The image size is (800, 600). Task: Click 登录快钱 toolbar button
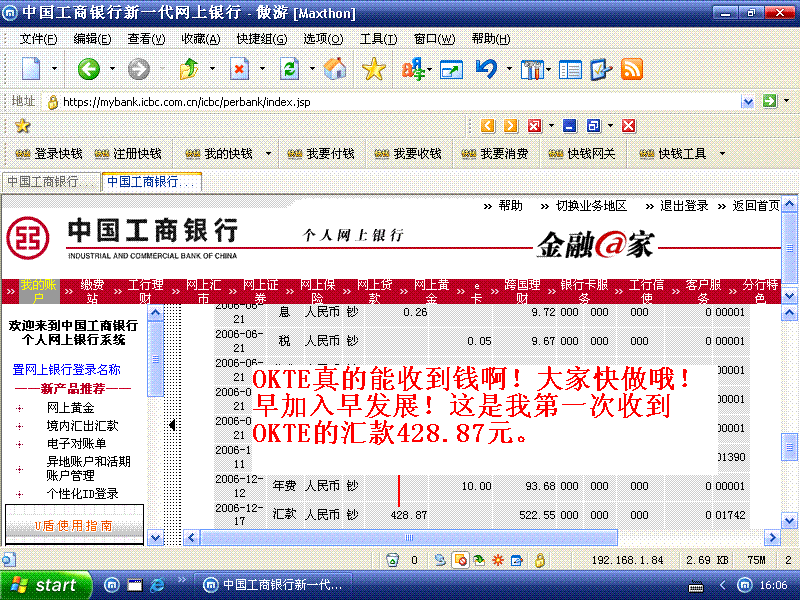(49, 154)
